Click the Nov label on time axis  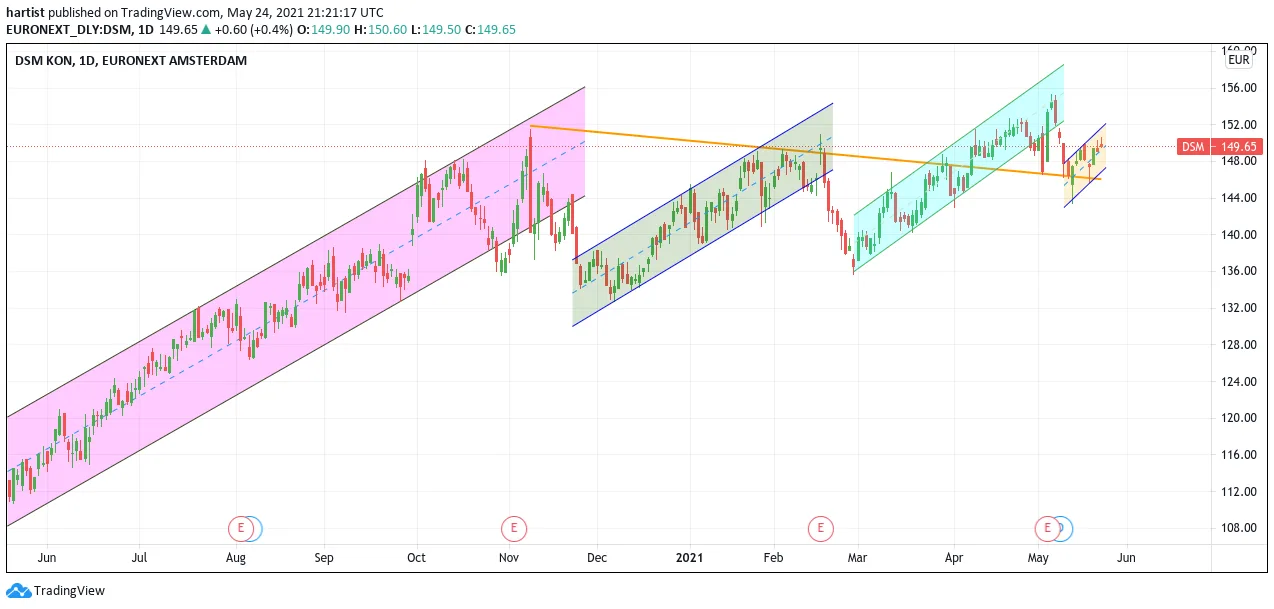point(510,557)
